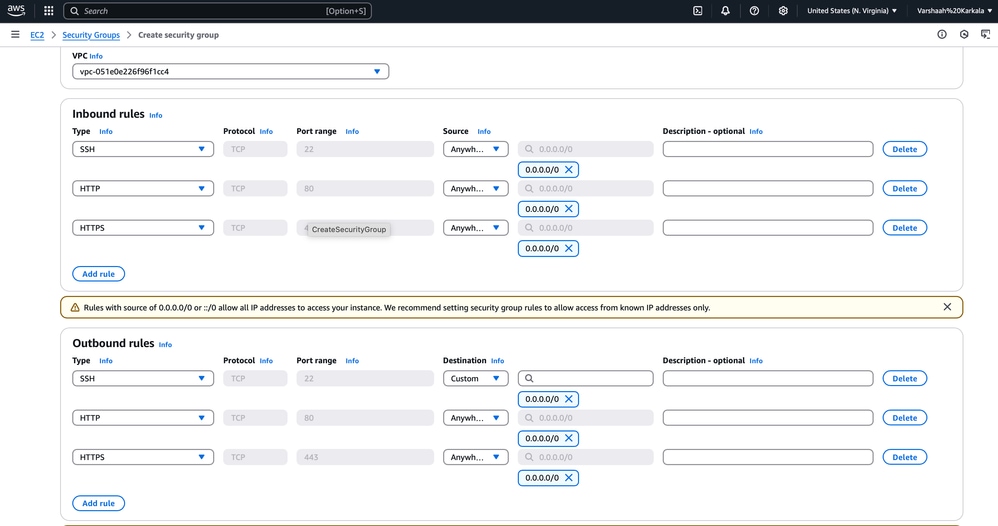
Task: Remove 0.0.0.0/0 from outbound HTTP rule
Action: point(568,438)
